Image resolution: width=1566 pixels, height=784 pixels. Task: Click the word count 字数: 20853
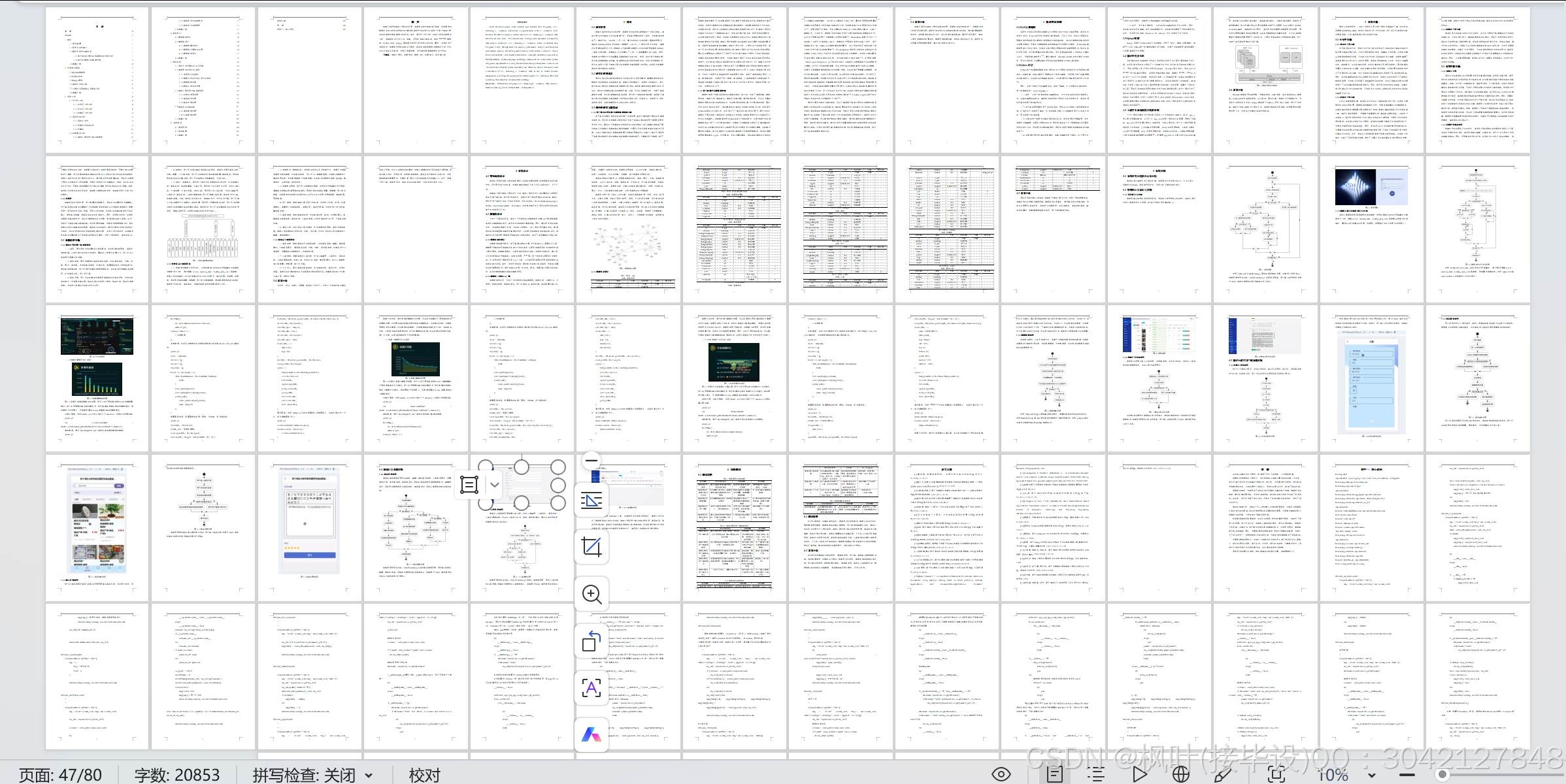click(x=177, y=775)
